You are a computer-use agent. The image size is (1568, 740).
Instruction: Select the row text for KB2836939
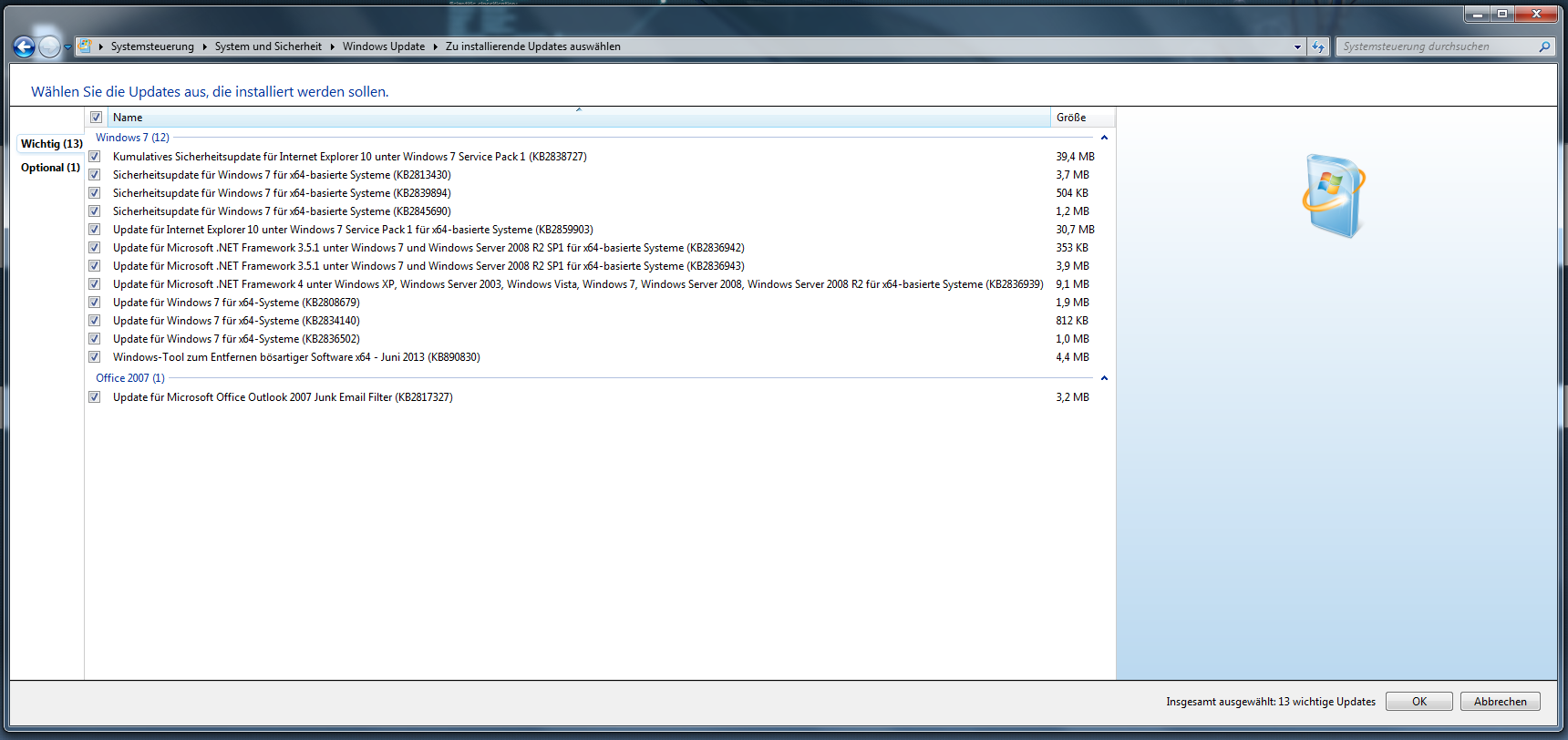point(578,284)
